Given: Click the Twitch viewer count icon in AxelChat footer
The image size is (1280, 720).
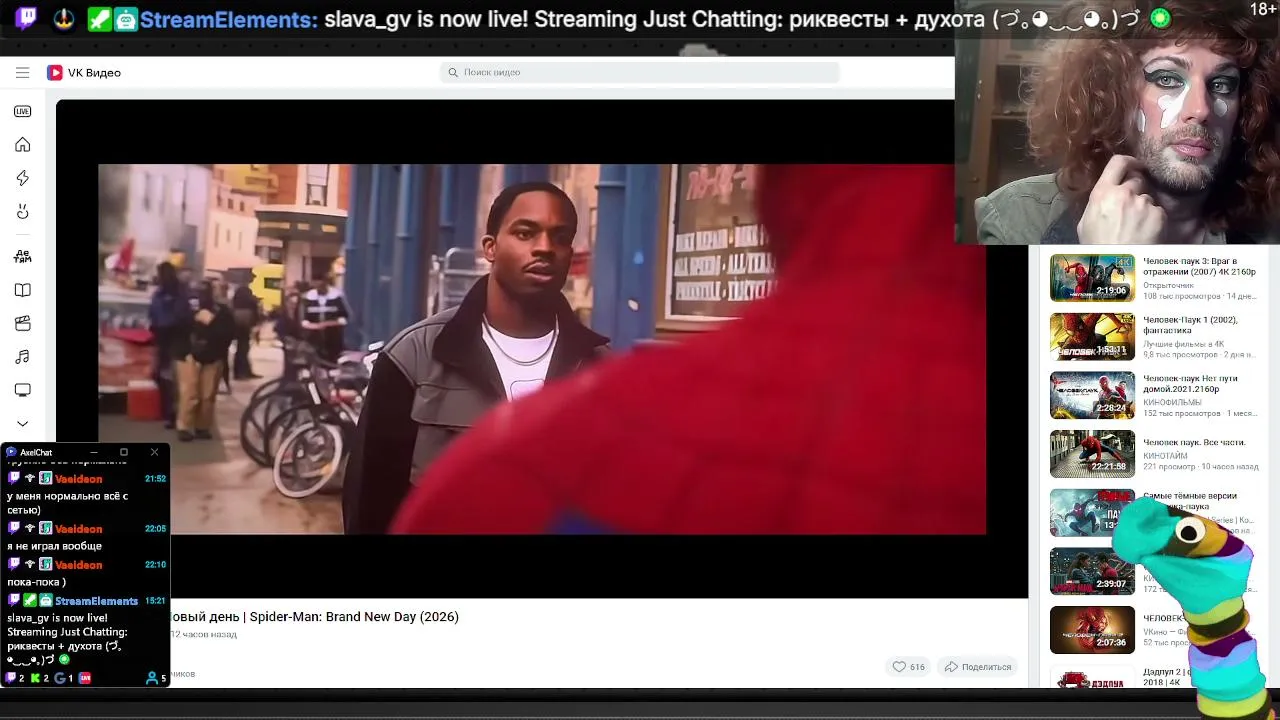Looking at the screenshot, I should coord(13,678).
